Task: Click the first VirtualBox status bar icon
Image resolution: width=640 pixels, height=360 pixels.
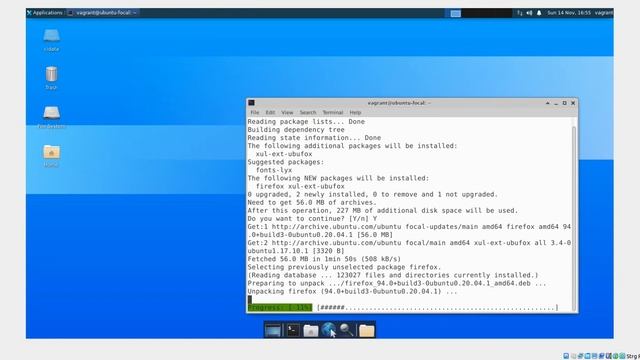Action: pos(566,356)
